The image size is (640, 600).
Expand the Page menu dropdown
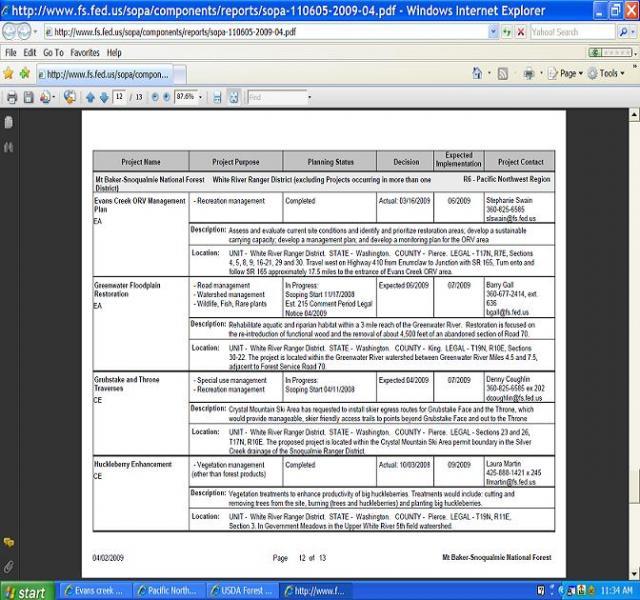tap(568, 73)
